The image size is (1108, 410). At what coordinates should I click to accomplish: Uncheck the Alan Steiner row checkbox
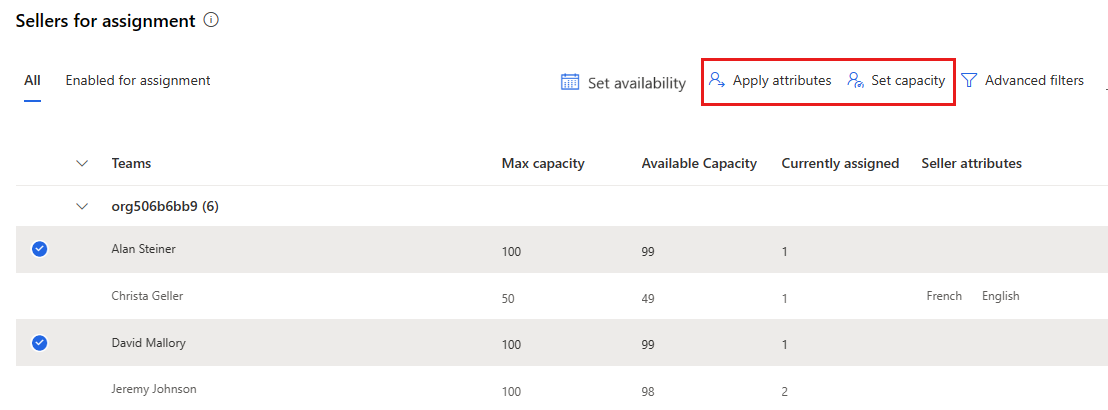40,250
